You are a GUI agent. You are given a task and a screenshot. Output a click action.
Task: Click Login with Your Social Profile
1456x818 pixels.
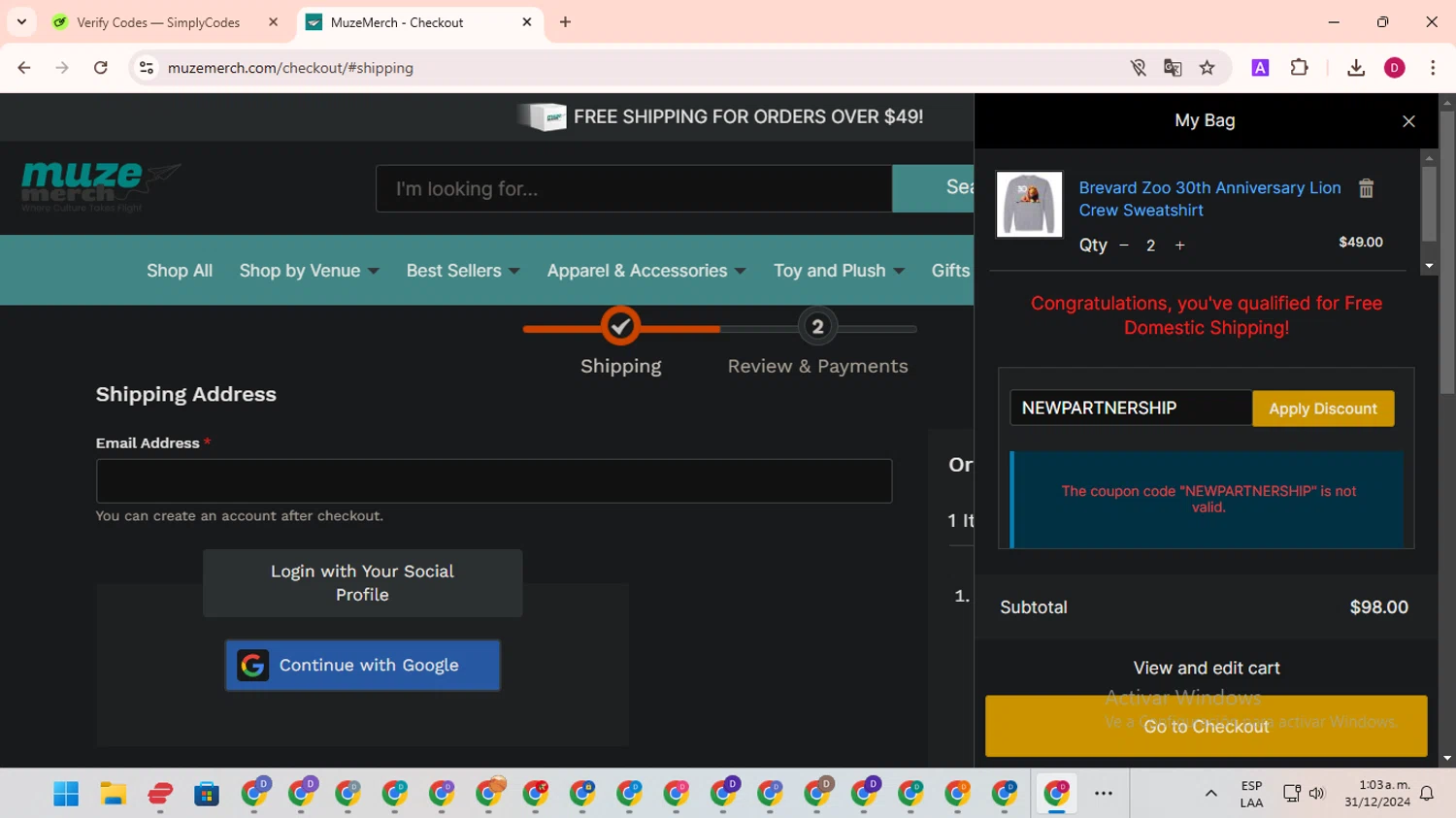pos(362,583)
